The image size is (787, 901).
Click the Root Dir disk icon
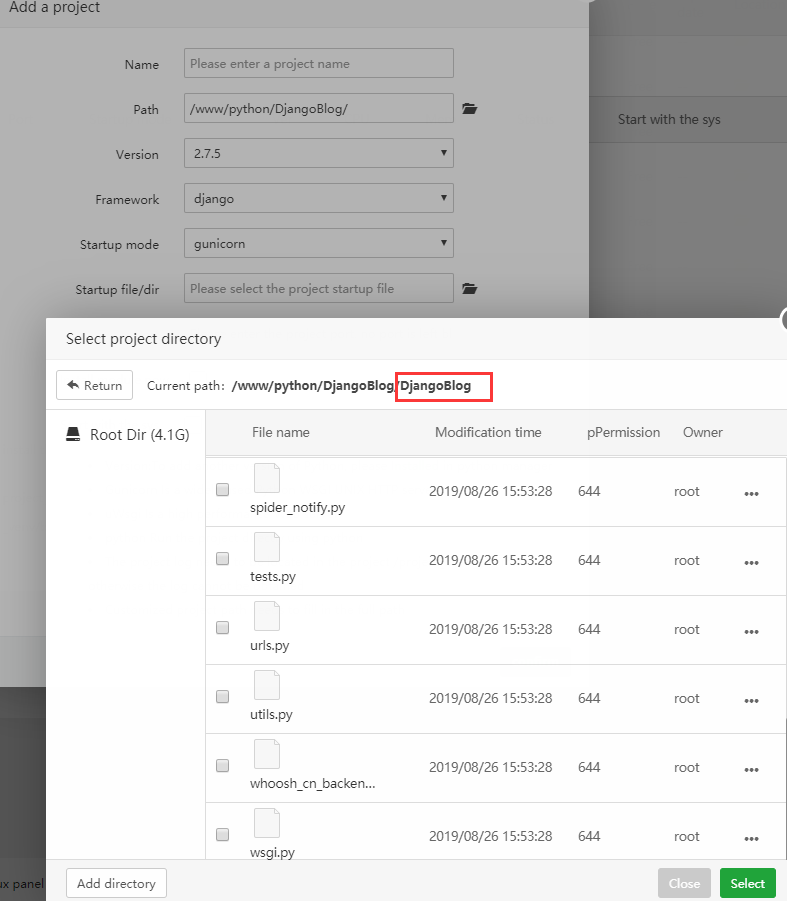click(73, 435)
